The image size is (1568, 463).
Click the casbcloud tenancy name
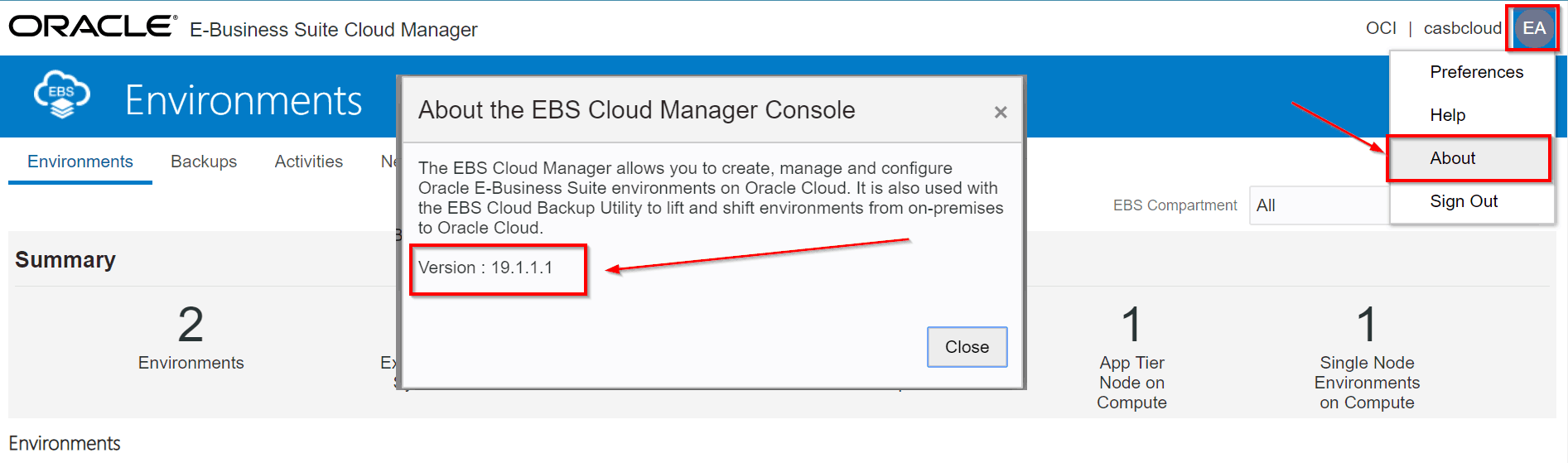pos(1462,28)
